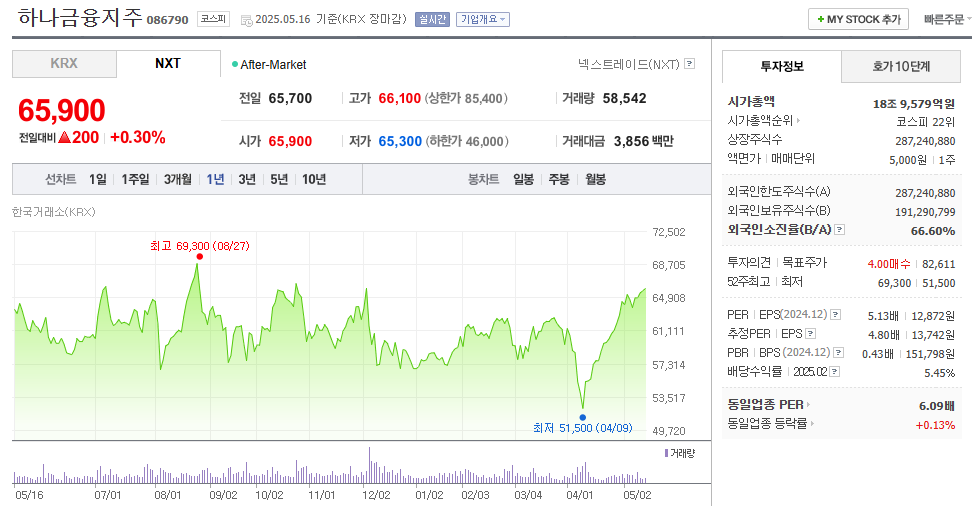The image size is (978, 506).
Task: Click the current price 65,900
Action: coord(61,110)
